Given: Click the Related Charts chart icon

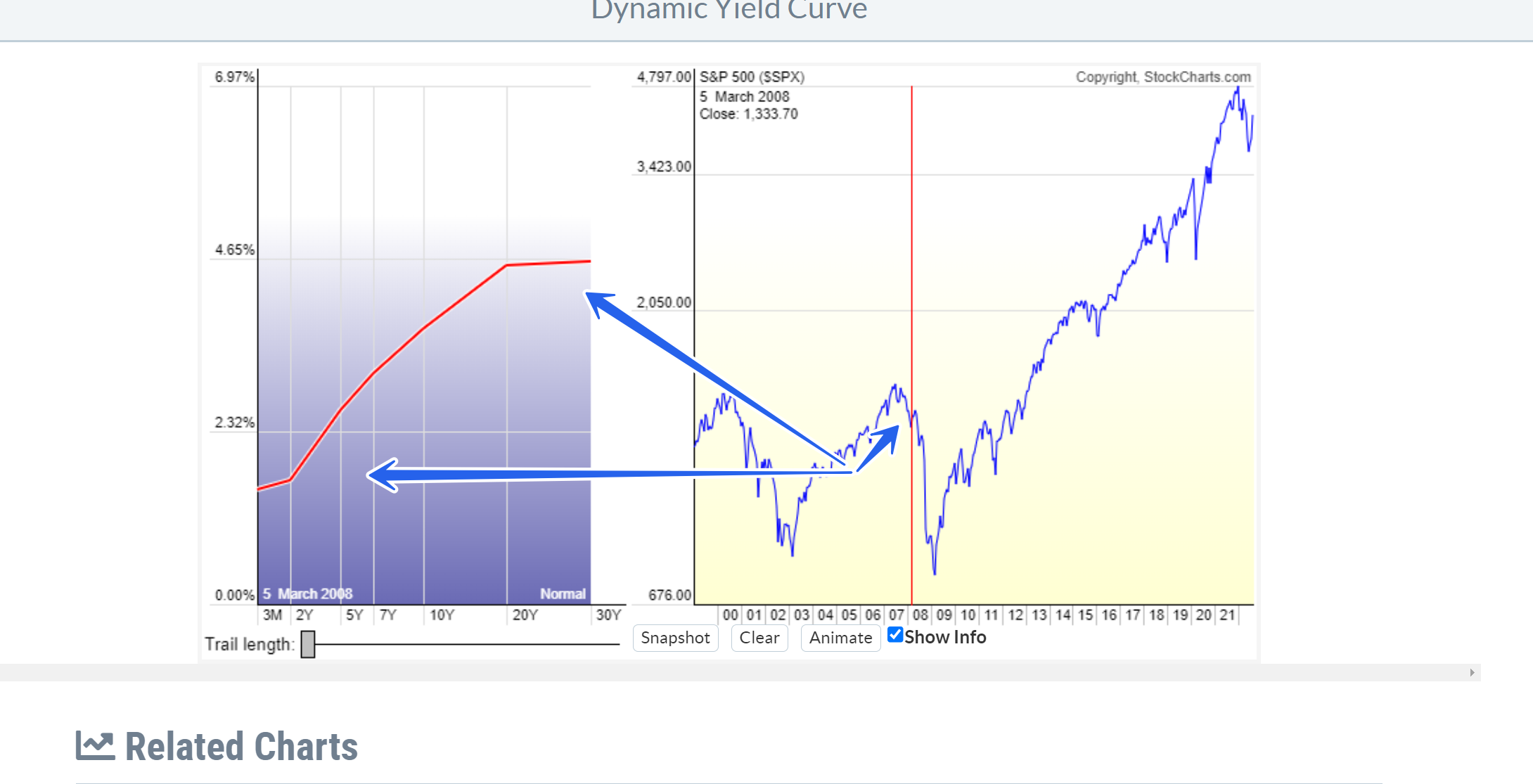Looking at the screenshot, I should (95, 746).
